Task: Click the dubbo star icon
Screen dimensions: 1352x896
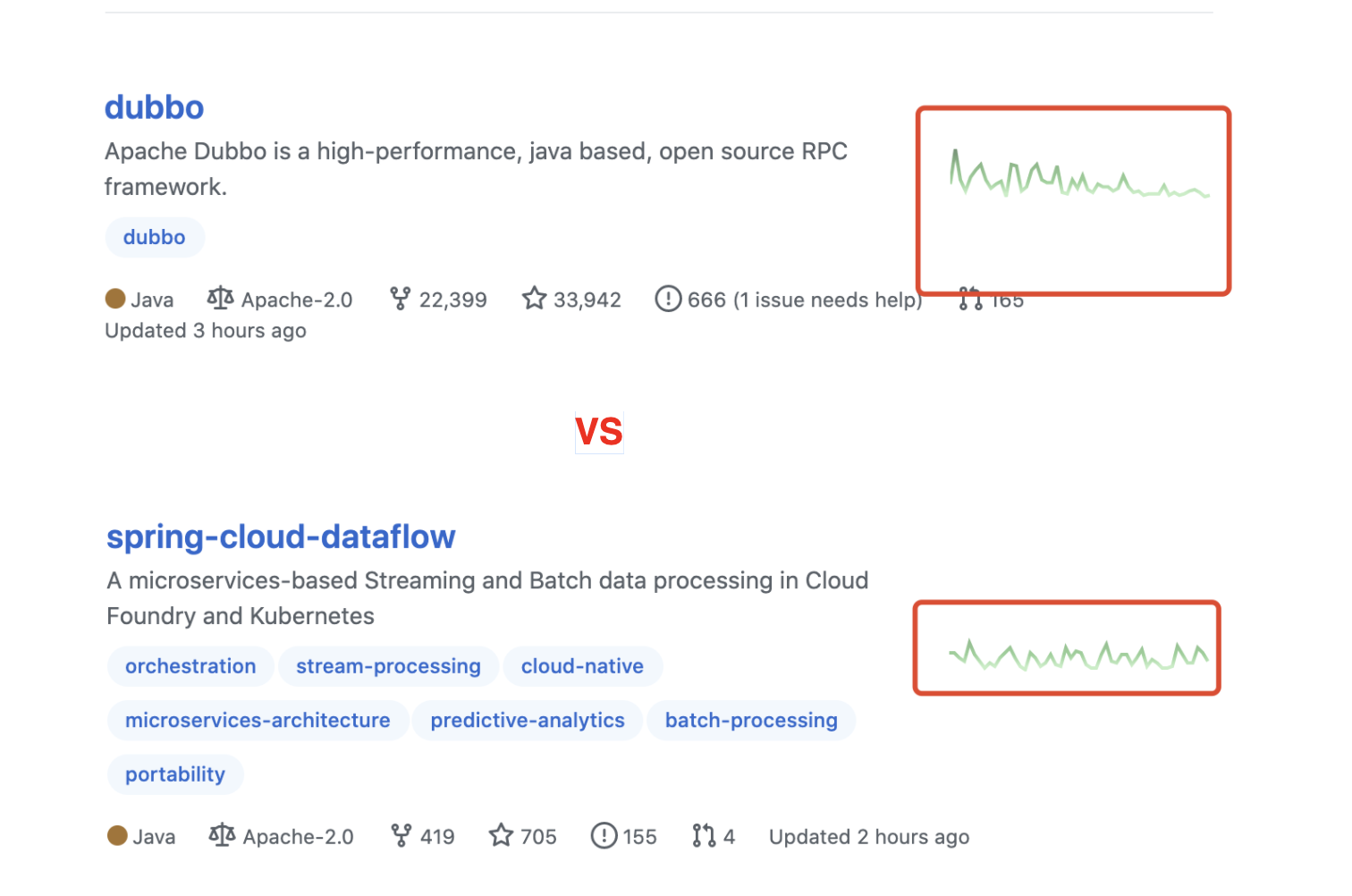Action: pyautogui.click(x=535, y=299)
